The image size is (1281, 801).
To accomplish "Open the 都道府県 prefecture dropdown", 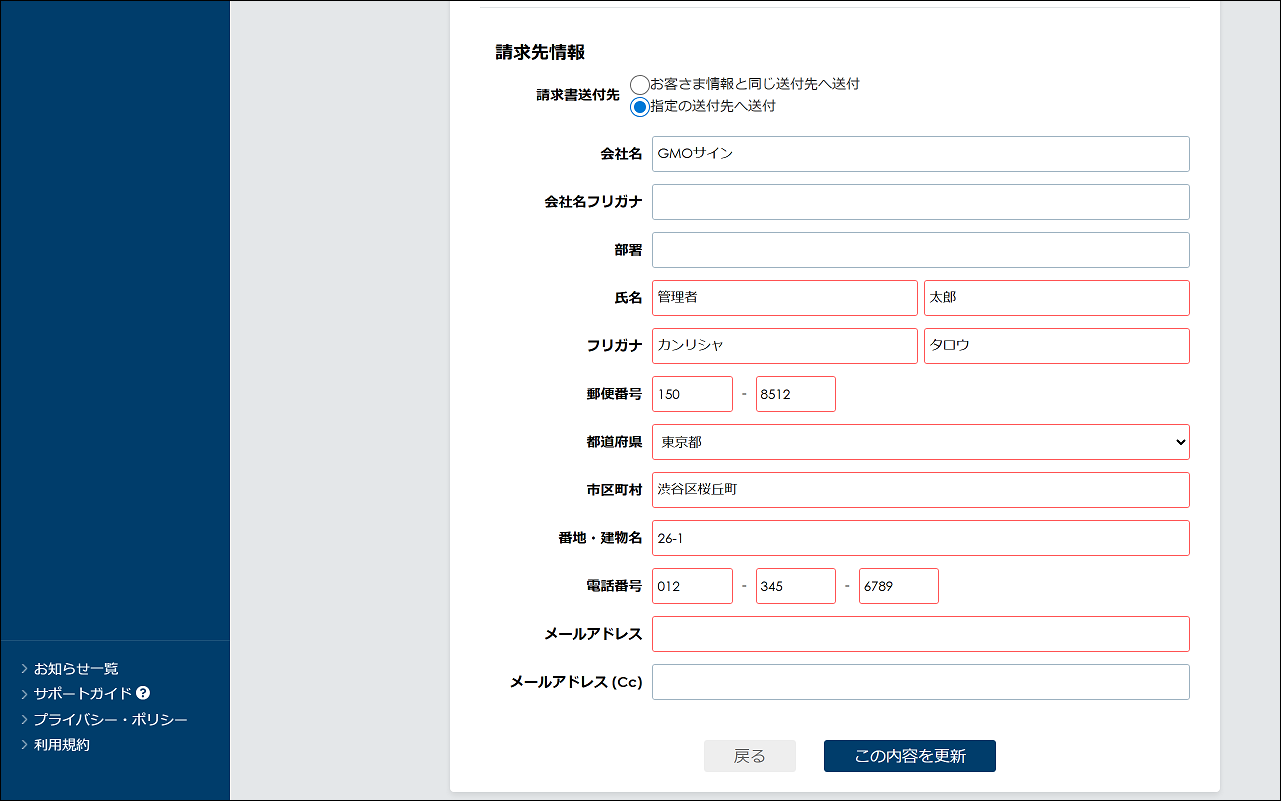I will 920,442.
